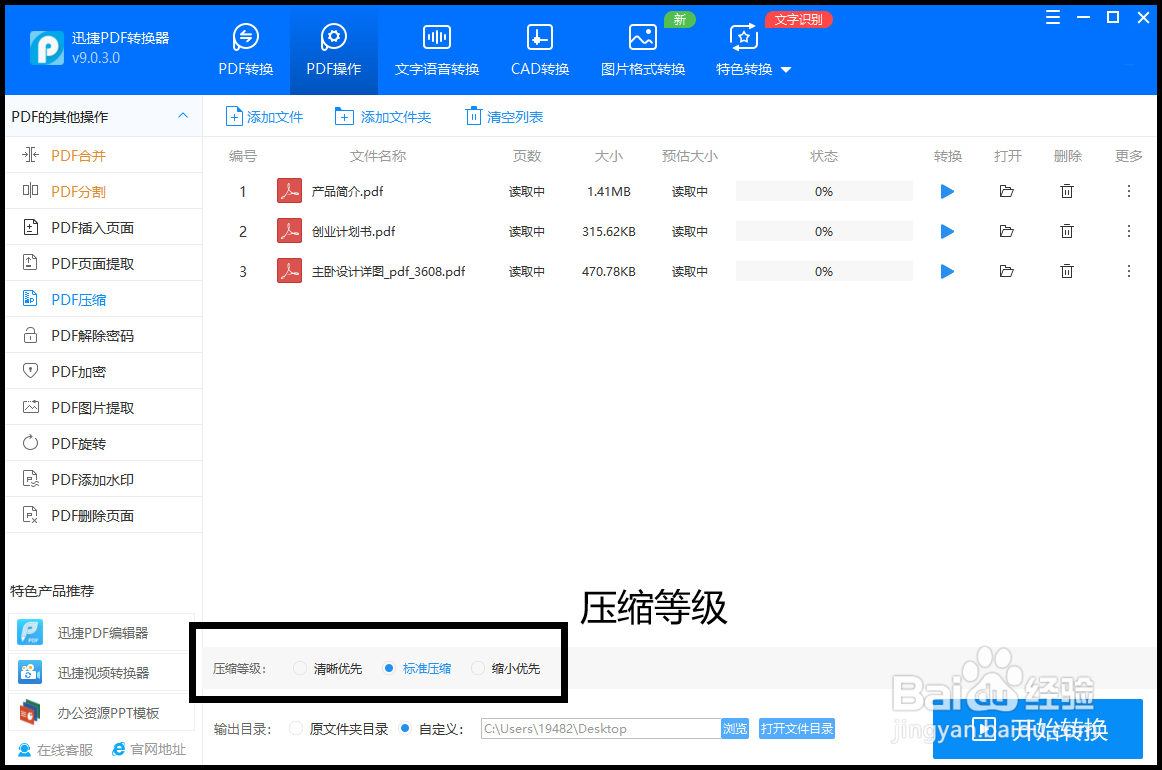This screenshot has width=1162, height=770.
Task: Delete 主卧设计详图_pdf_3608.pdf with trash icon
Action: 1066,271
